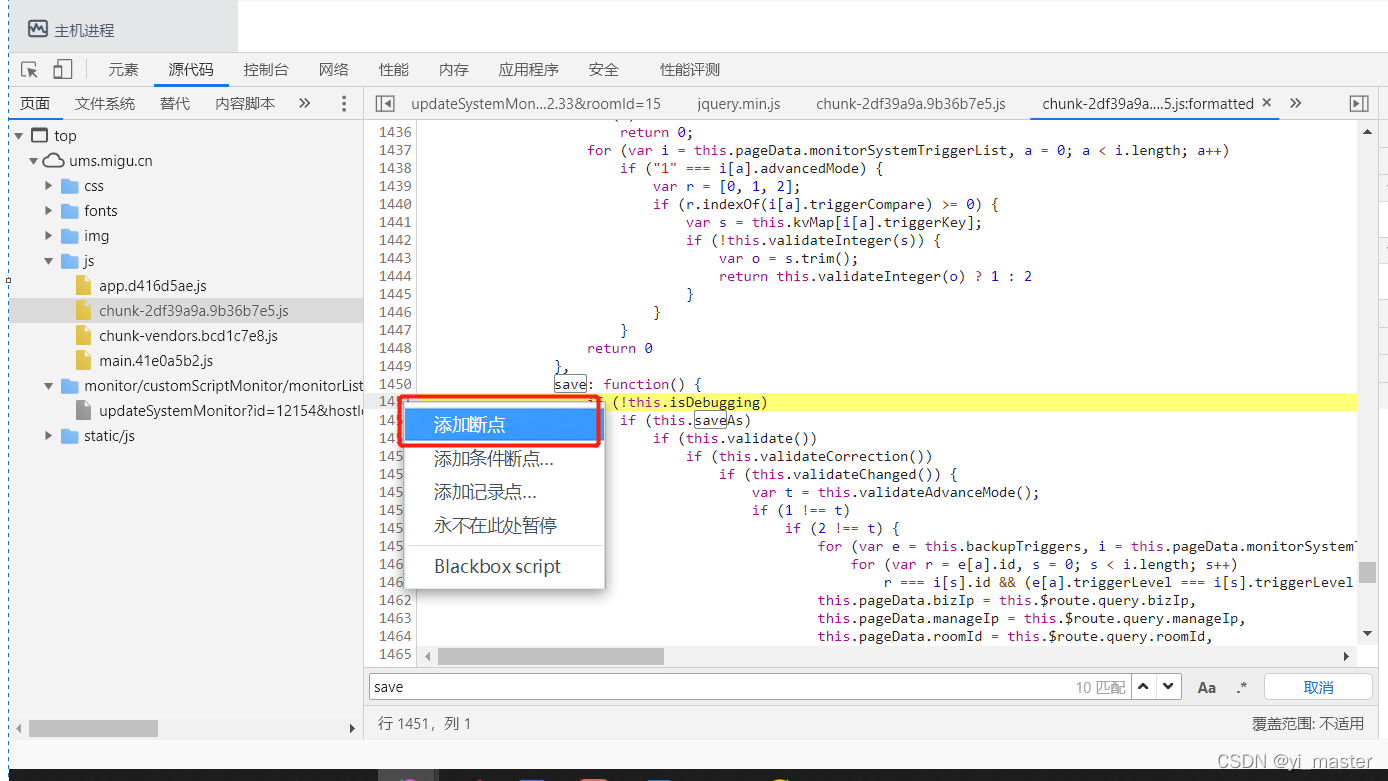Click the sidebar horizontal scrollbar thumb
1388x781 pixels.
pos(93,729)
